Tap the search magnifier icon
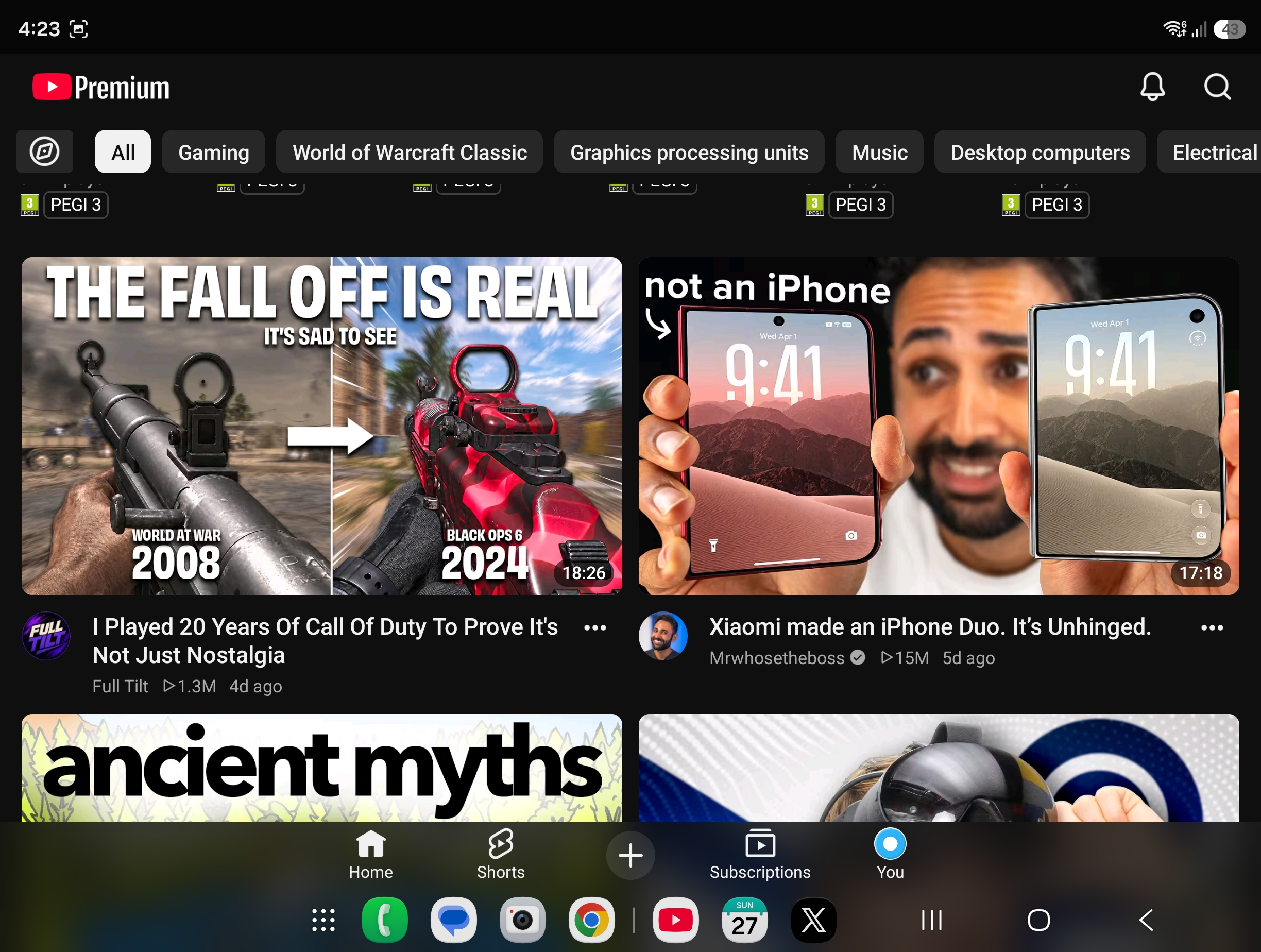Image resolution: width=1261 pixels, height=952 pixels. click(1217, 87)
